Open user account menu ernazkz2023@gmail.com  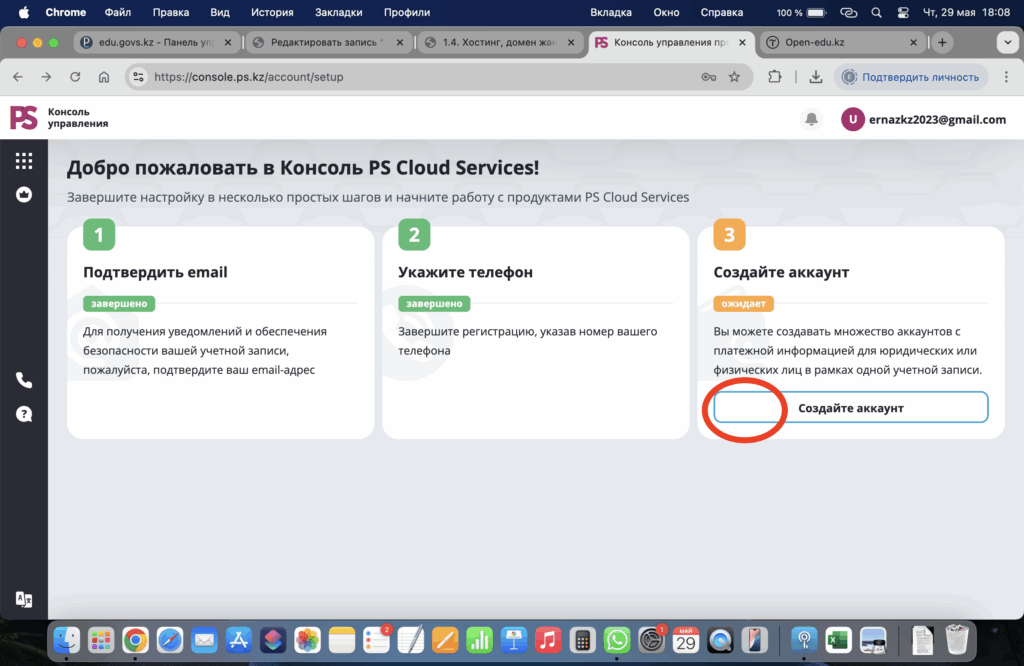(923, 119)
